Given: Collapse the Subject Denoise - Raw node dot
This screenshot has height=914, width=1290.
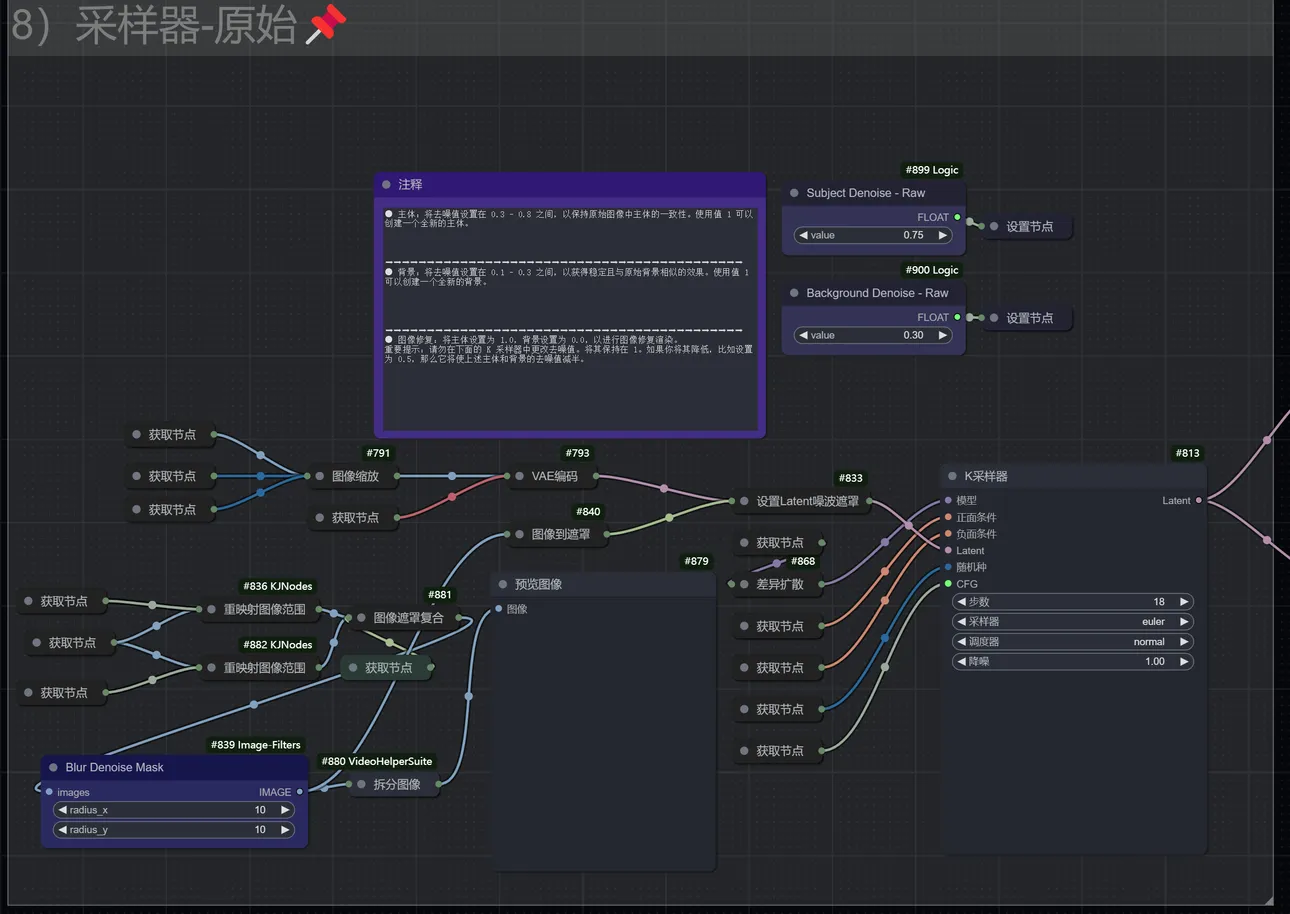Looking at the screenshot, I should point(795,193).
